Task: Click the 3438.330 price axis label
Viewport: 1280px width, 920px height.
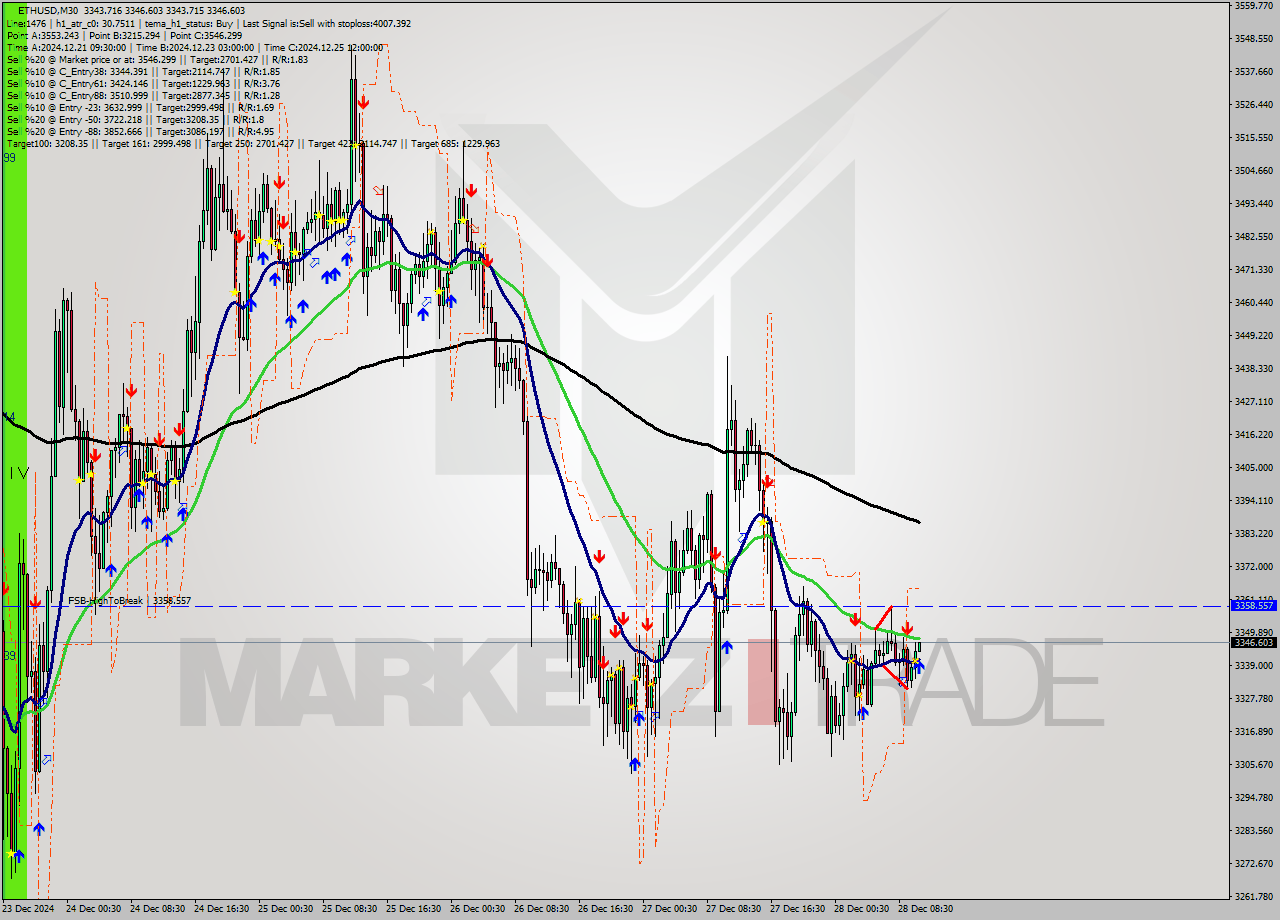Action: (x=1253, y=368)
